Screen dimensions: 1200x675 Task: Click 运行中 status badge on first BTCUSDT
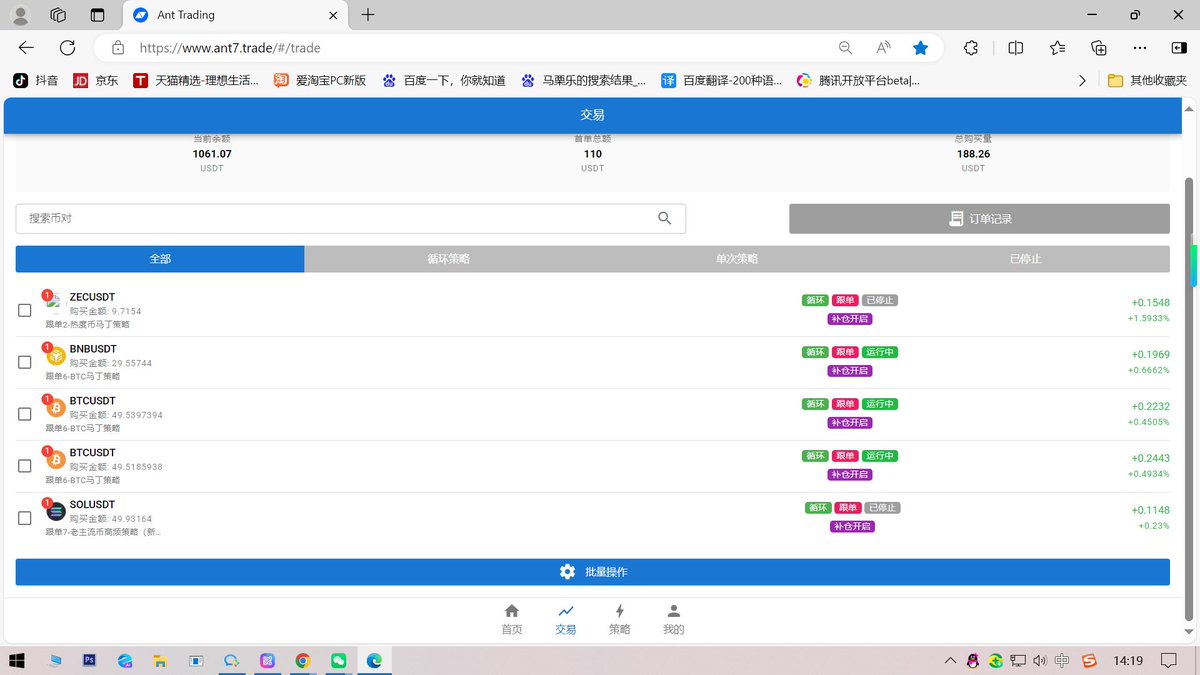(879, 404)
